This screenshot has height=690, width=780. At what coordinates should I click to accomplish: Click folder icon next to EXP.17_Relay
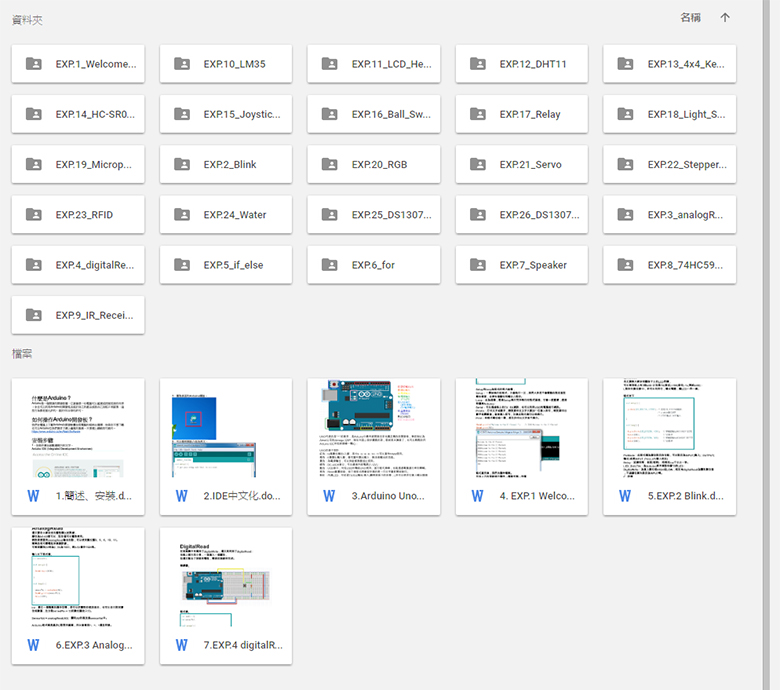click(478, 114)
